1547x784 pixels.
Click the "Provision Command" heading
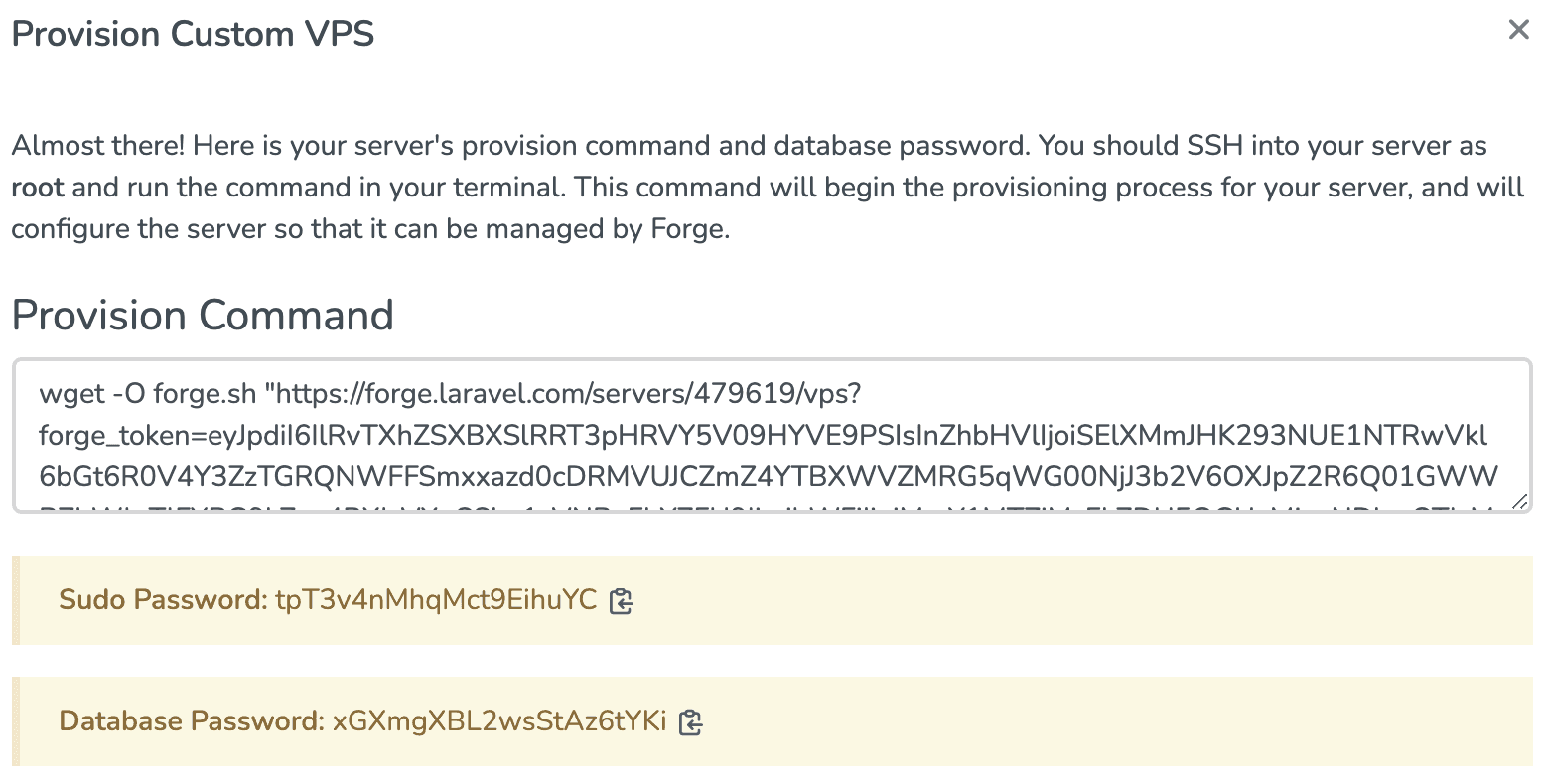click(203, 316)
